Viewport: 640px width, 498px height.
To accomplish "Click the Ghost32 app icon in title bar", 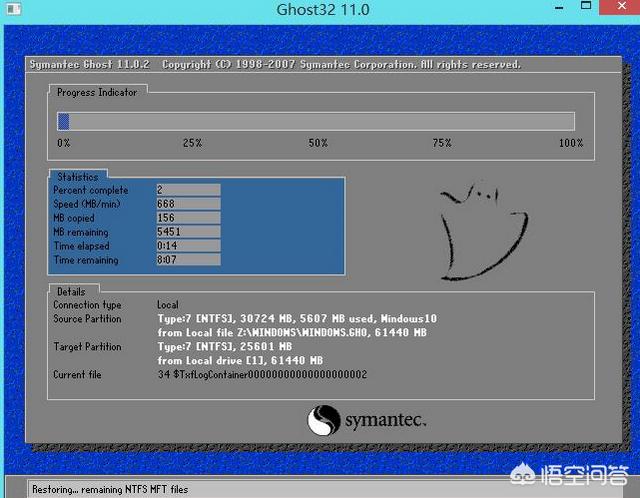I will pos(13,10).
